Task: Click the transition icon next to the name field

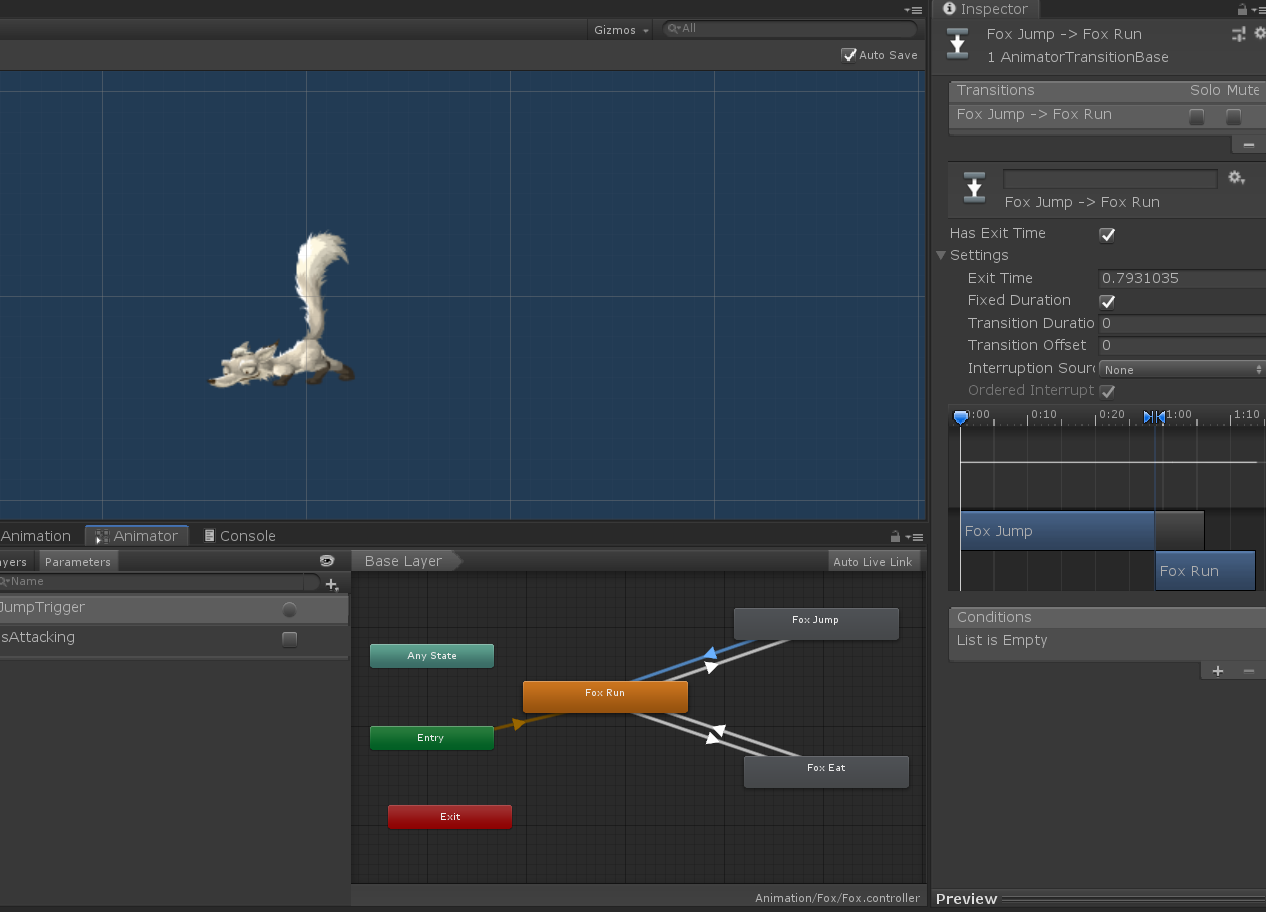Action: click(974, 188)
